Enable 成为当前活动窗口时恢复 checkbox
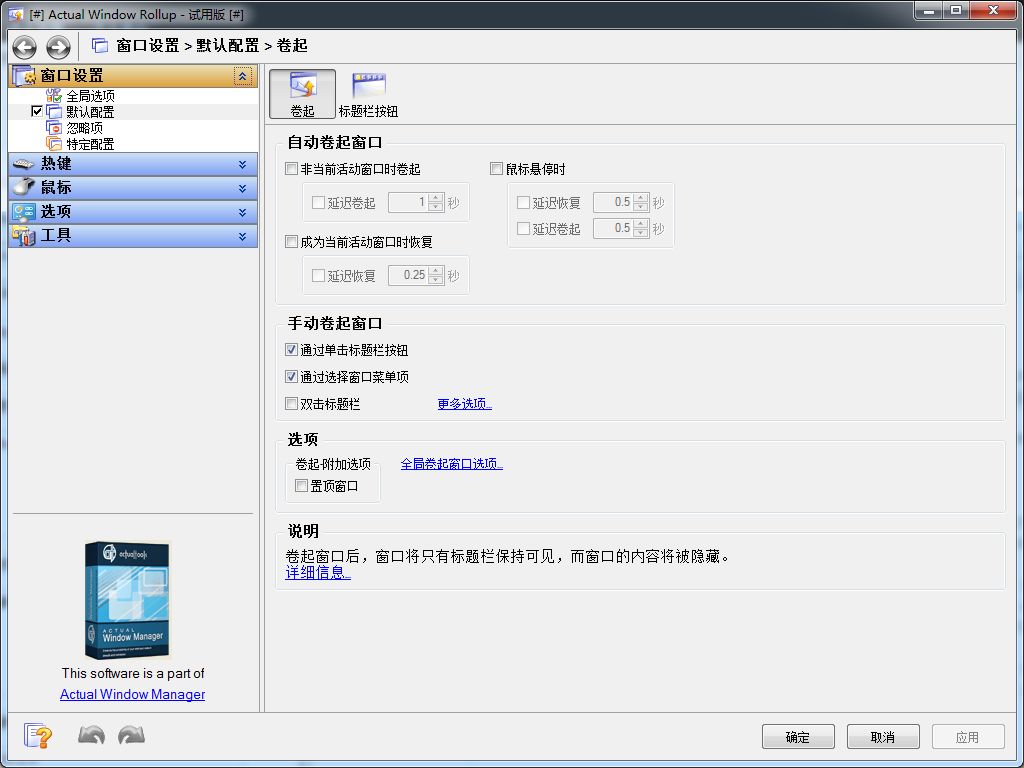 (292, 242)
